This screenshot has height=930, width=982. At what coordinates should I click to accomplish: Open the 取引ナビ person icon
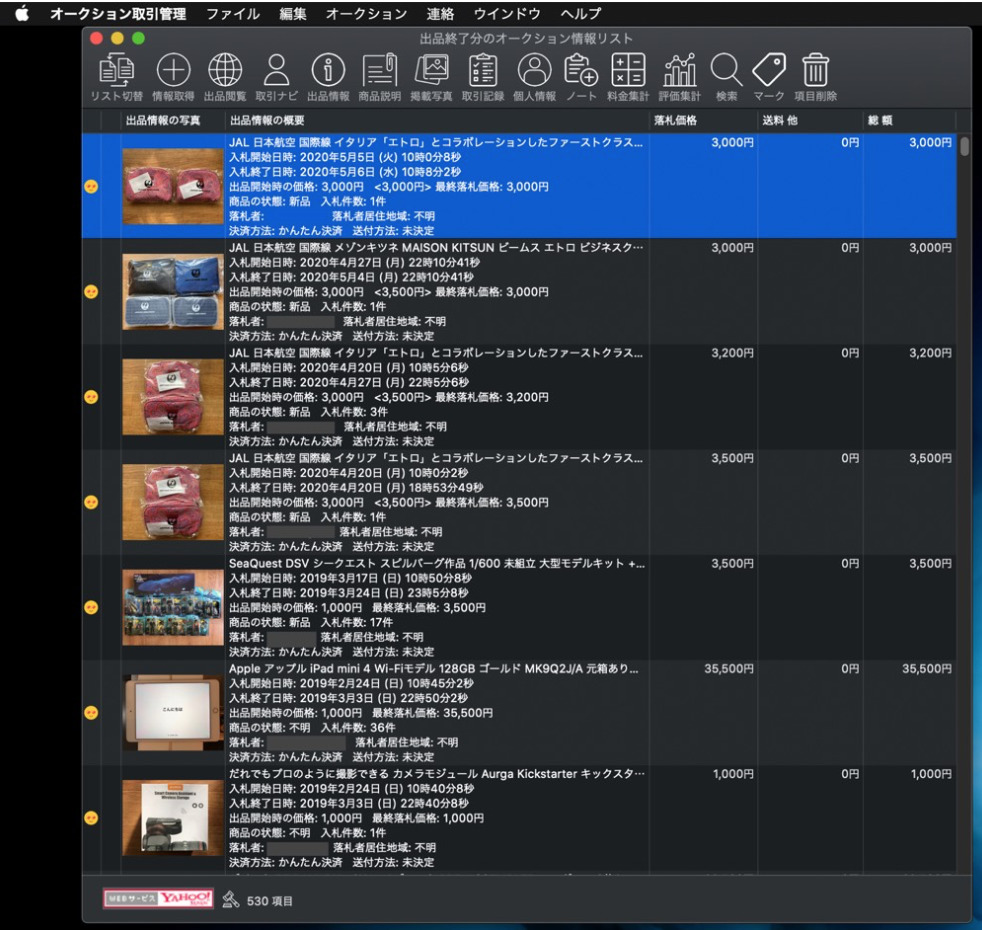click(276, 70)
